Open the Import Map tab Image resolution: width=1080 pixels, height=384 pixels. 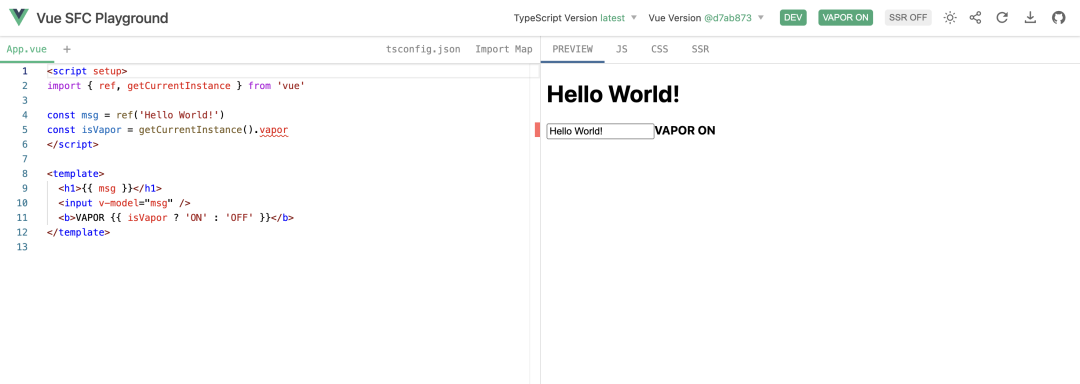tap(503, 50)
